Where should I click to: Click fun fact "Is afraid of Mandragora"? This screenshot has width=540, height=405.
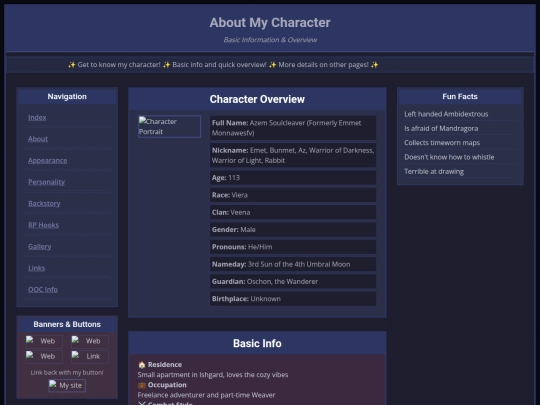pos(441,128)
